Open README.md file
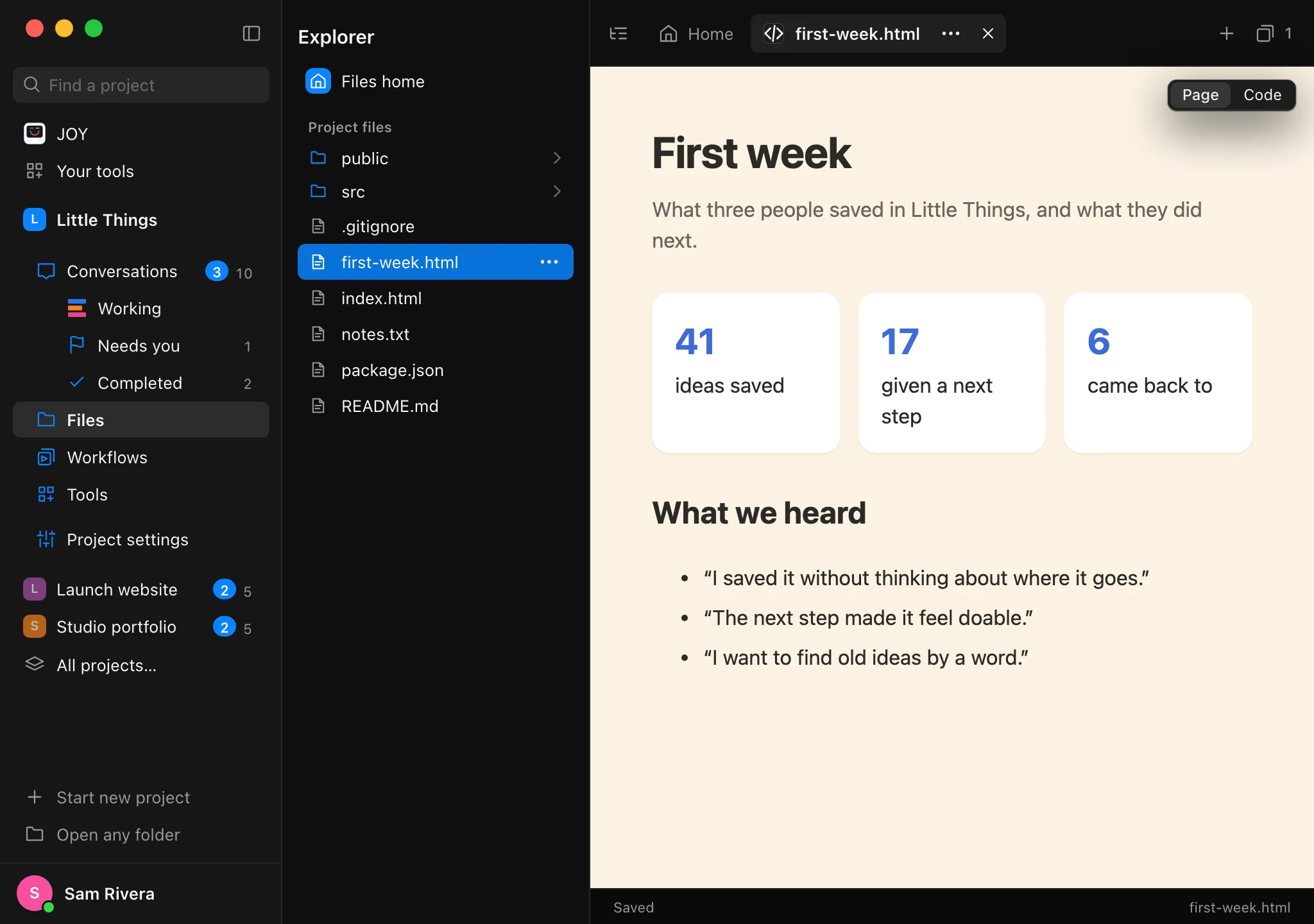This screenshot has height=924, width=1314. tap(435, 406)
